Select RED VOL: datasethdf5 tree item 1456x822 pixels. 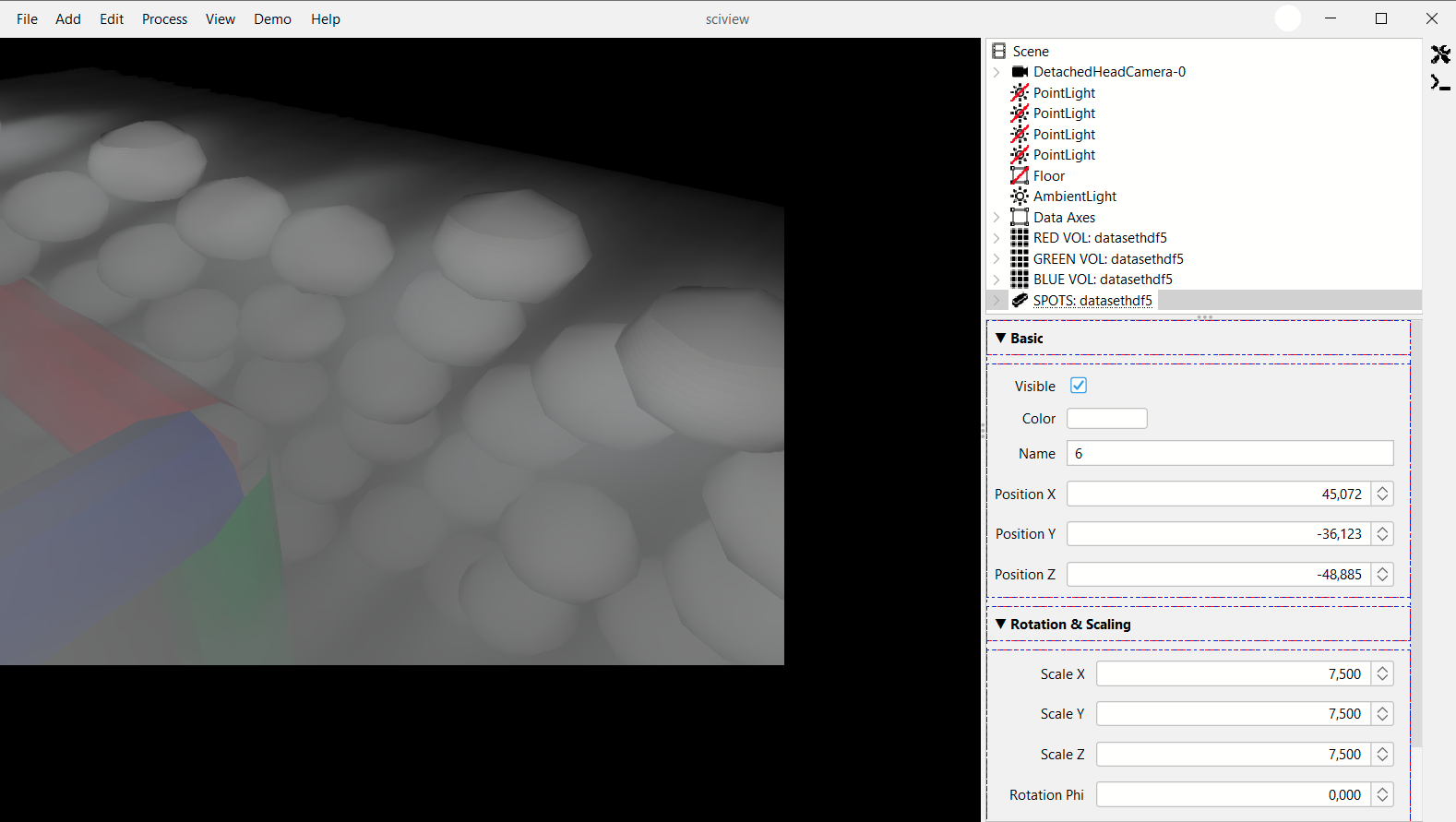pos(1100,238)
